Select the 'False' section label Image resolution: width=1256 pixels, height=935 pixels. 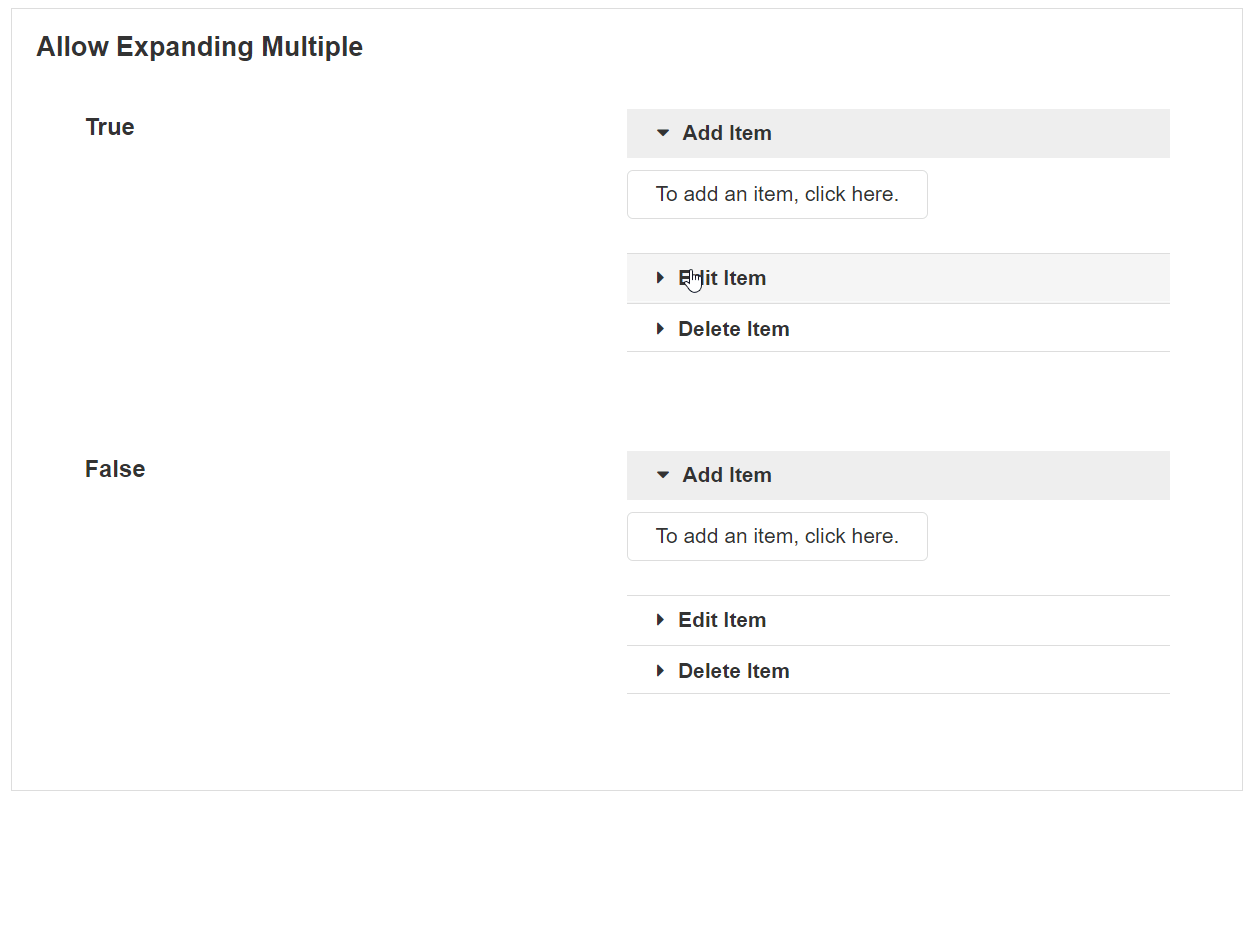(115, 469)
